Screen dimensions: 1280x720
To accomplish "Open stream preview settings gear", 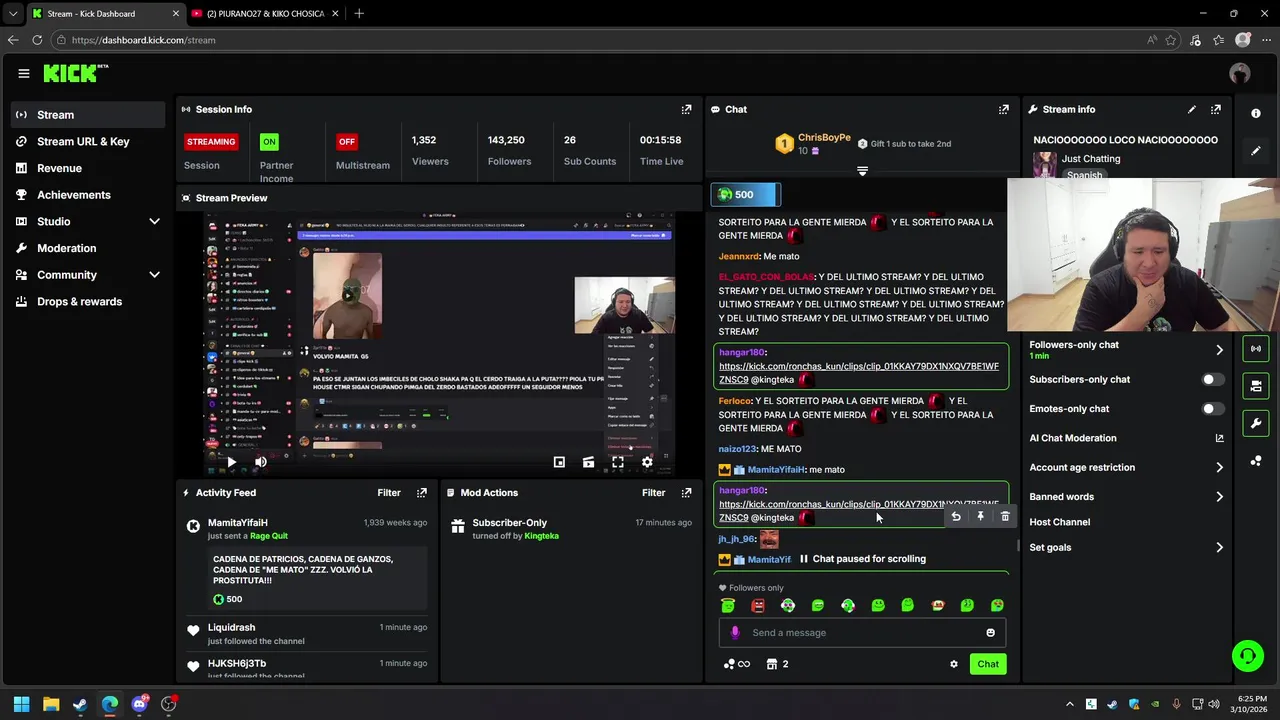I will click(x=647, y=462).
